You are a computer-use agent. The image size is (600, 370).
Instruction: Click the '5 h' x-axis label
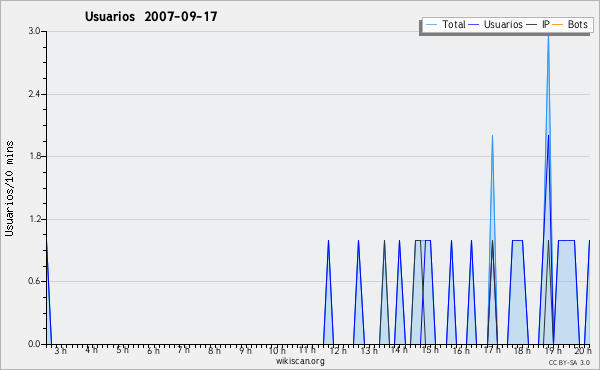(x=122, y=350)
